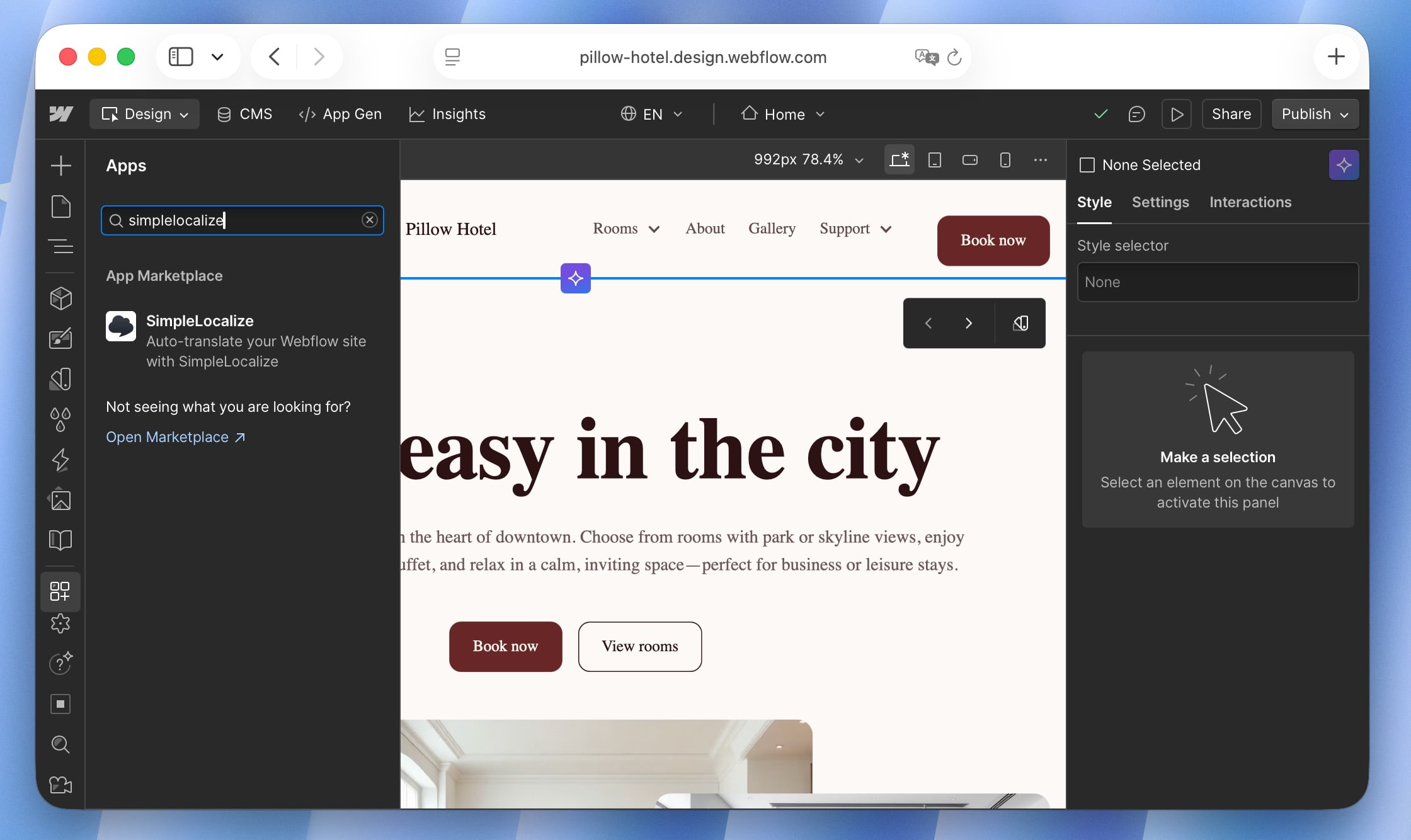Screen dimensions: 1411x840
Task: Select the tablet breakpoint preview
Action: 935,159
